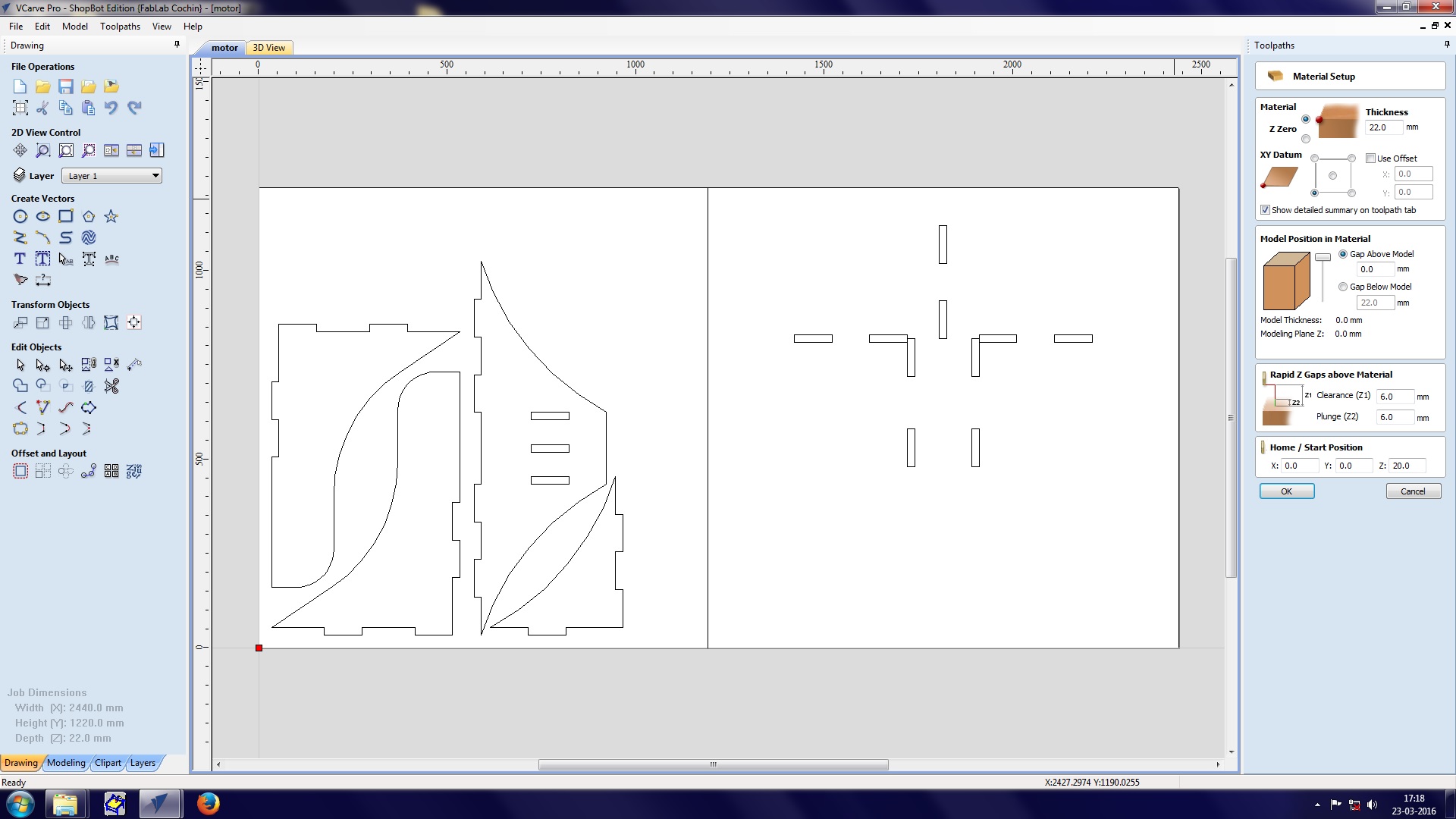Create a new file
This screenshot has width=1456, height=819.
[20, 86]
